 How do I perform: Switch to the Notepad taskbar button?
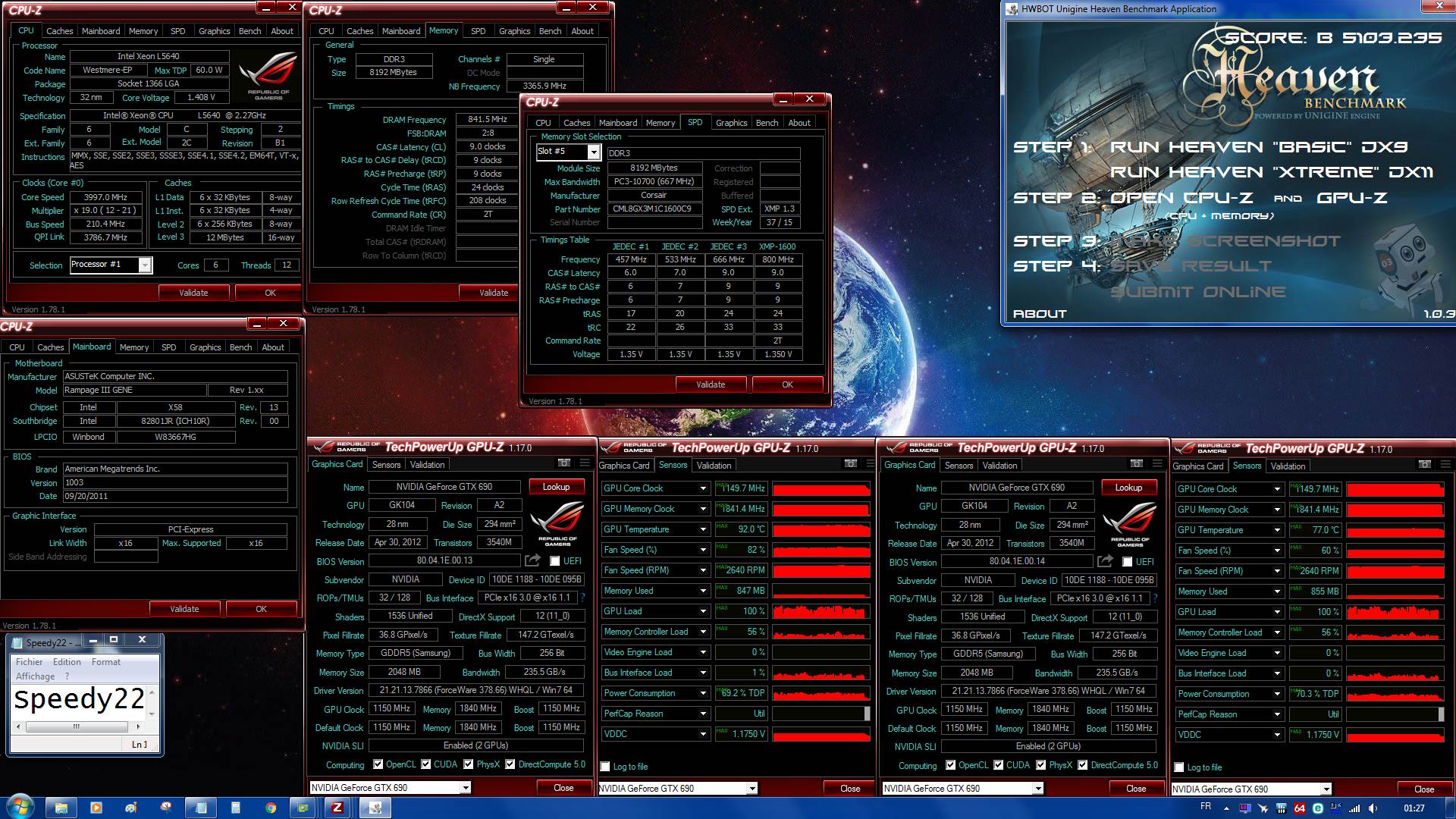click(201, 808)
